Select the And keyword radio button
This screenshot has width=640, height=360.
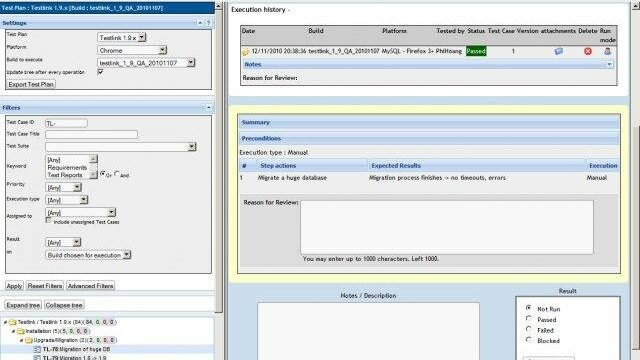[117, 173]
